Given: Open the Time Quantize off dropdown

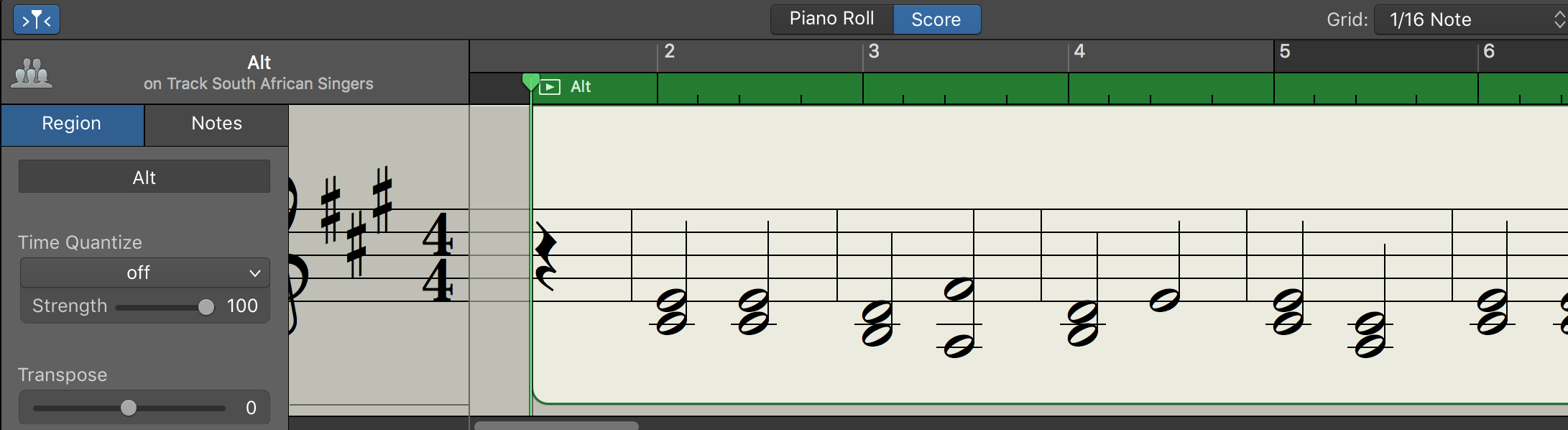Looking at the screenshot, I should tap(144, 273).
